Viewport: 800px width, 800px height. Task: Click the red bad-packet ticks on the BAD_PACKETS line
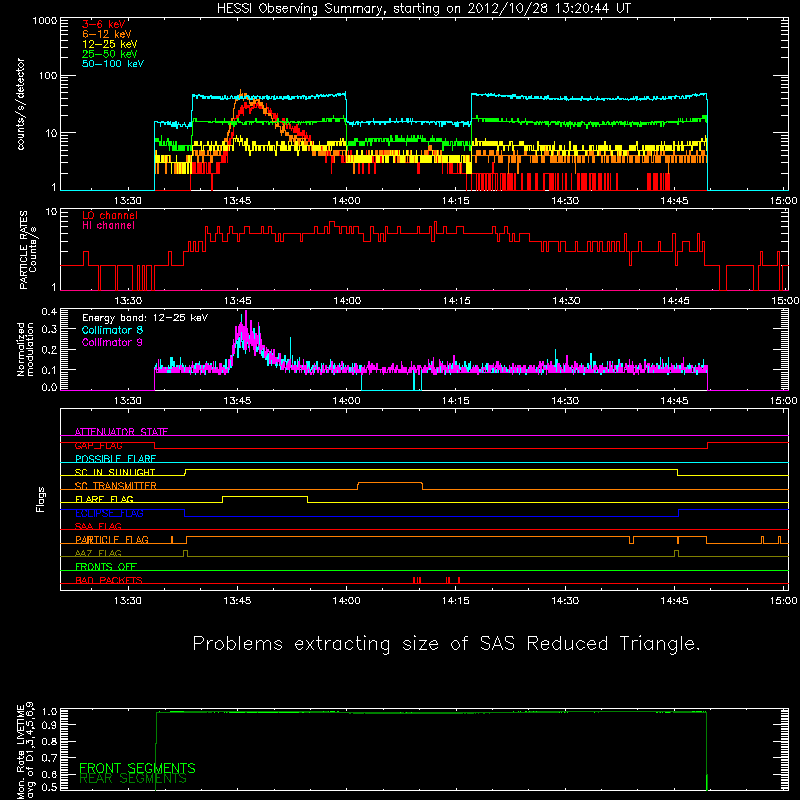(436, 580)
